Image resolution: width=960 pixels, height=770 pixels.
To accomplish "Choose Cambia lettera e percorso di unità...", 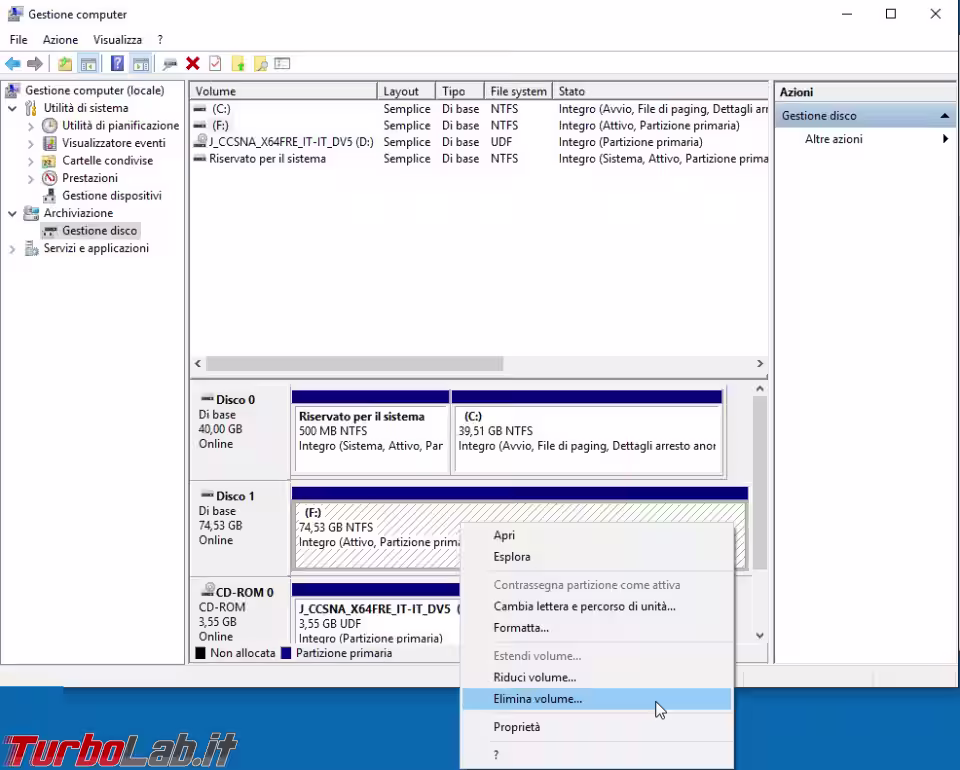I will pyautogui.click(x=597, y=607).
